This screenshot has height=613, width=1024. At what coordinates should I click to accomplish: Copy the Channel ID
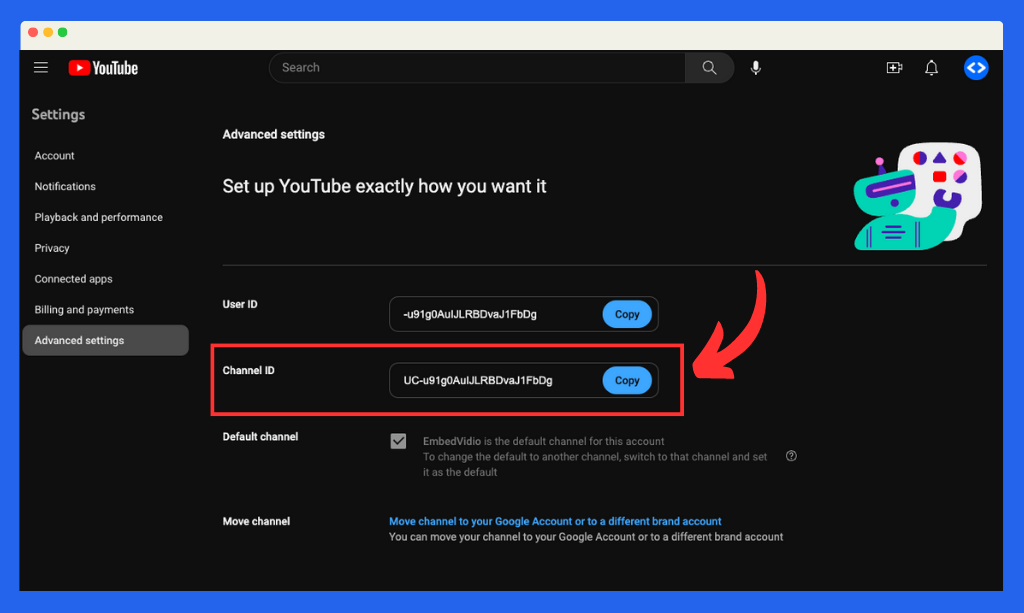(x=627, y=380)
